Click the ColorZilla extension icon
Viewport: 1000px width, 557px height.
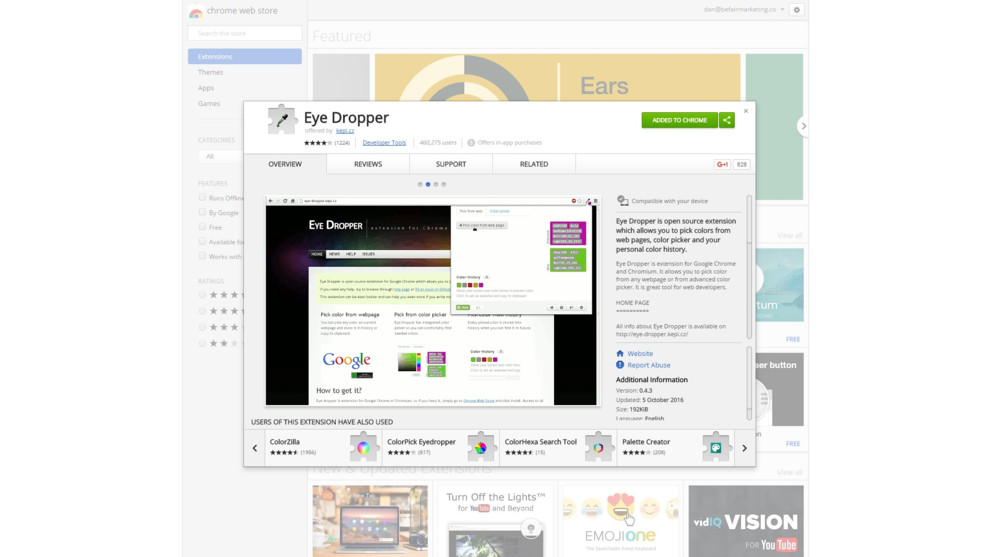[364, 447]
